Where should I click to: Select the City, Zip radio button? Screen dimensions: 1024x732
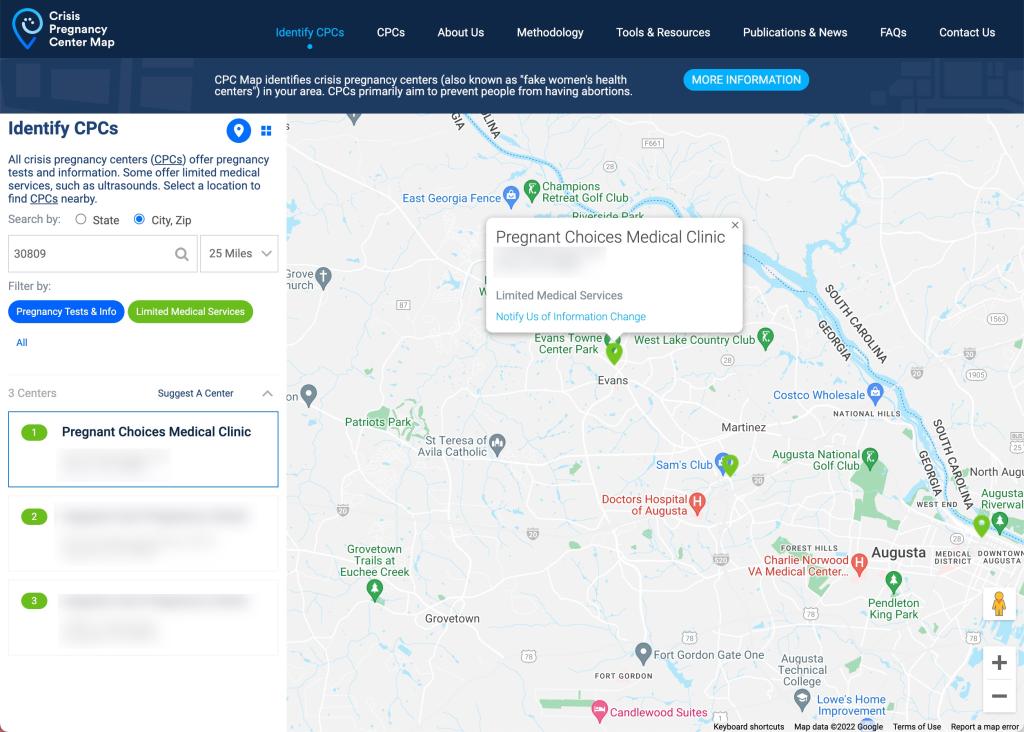tap(139, 220)
